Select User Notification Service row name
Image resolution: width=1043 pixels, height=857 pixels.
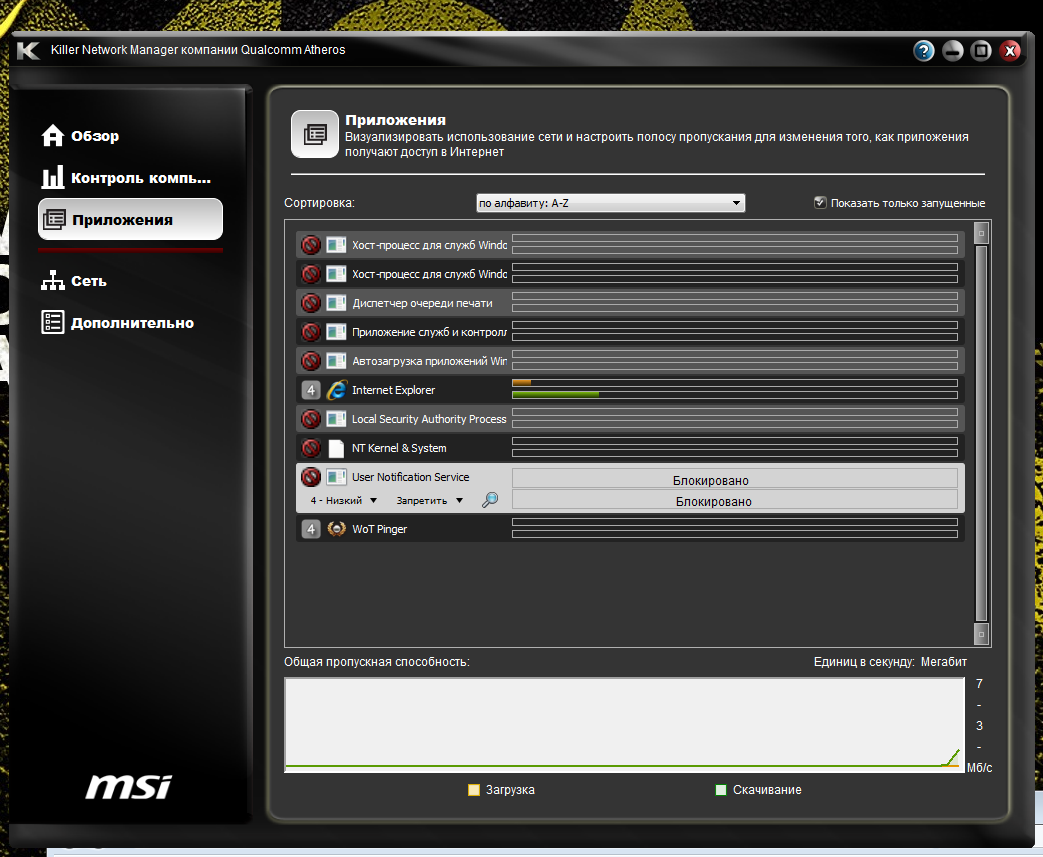[x=410, y=477]
